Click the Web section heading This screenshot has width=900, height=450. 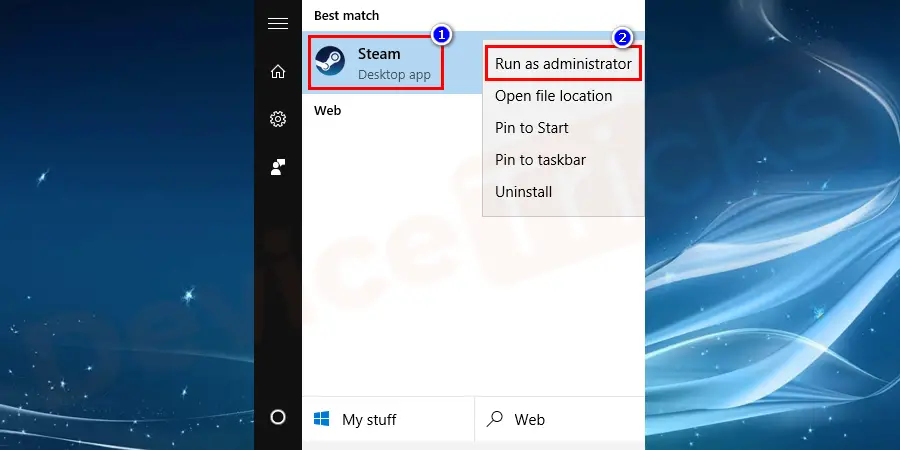(327, 111)
